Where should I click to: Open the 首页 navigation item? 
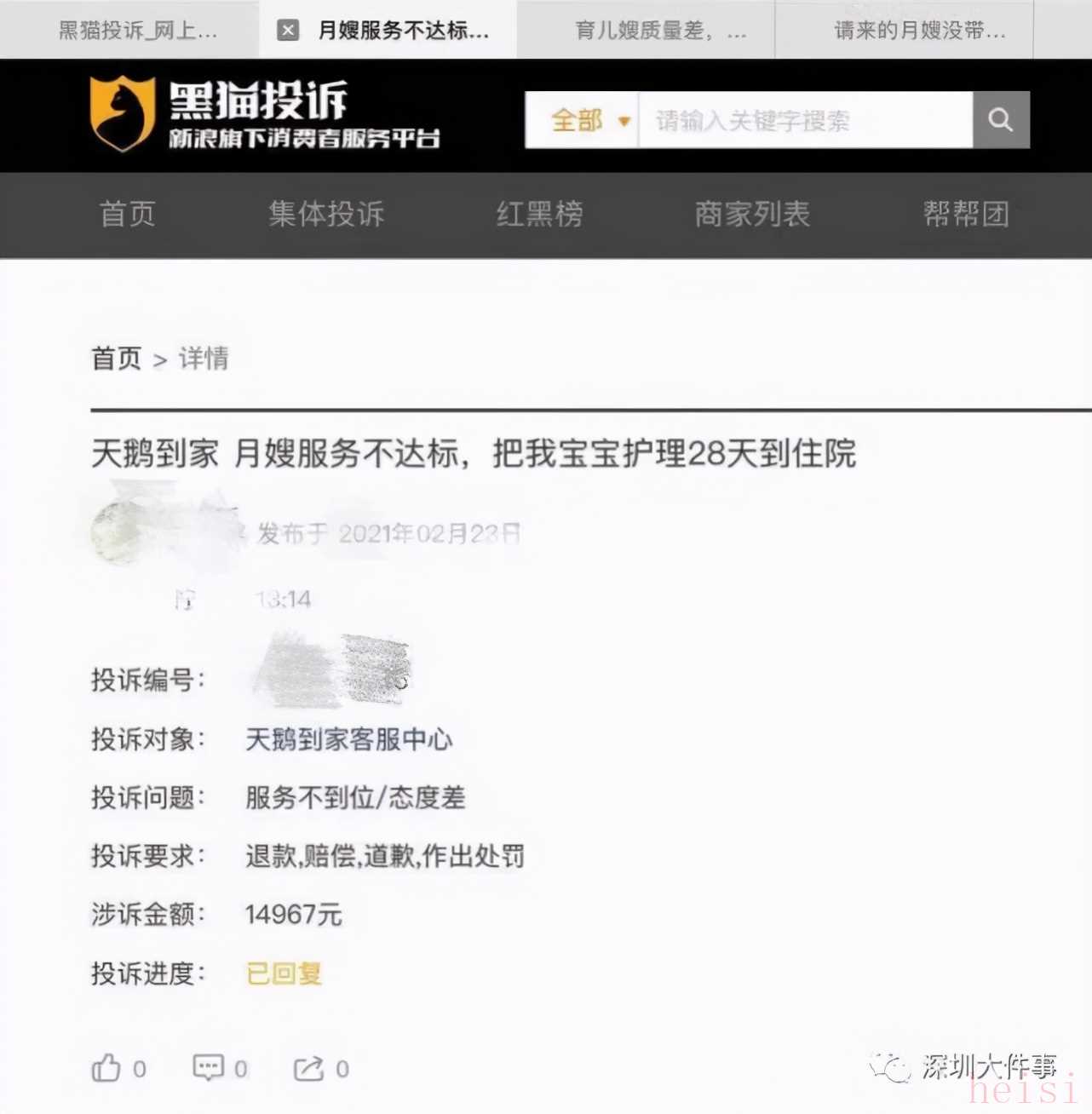point(128,214)
